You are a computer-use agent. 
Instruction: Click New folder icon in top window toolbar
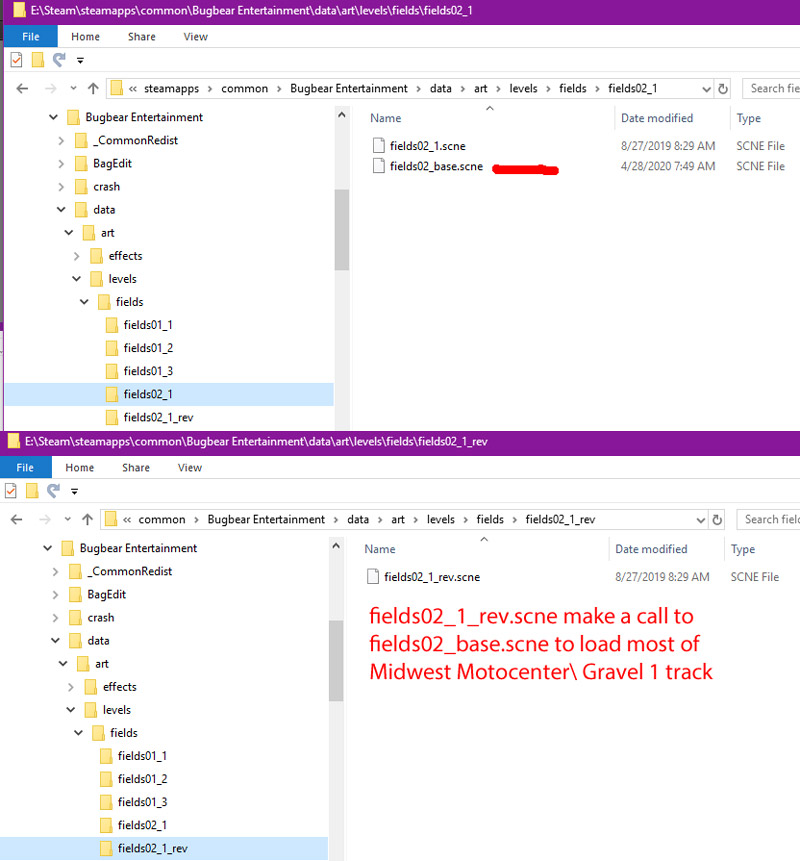click(x=38, y=60)
